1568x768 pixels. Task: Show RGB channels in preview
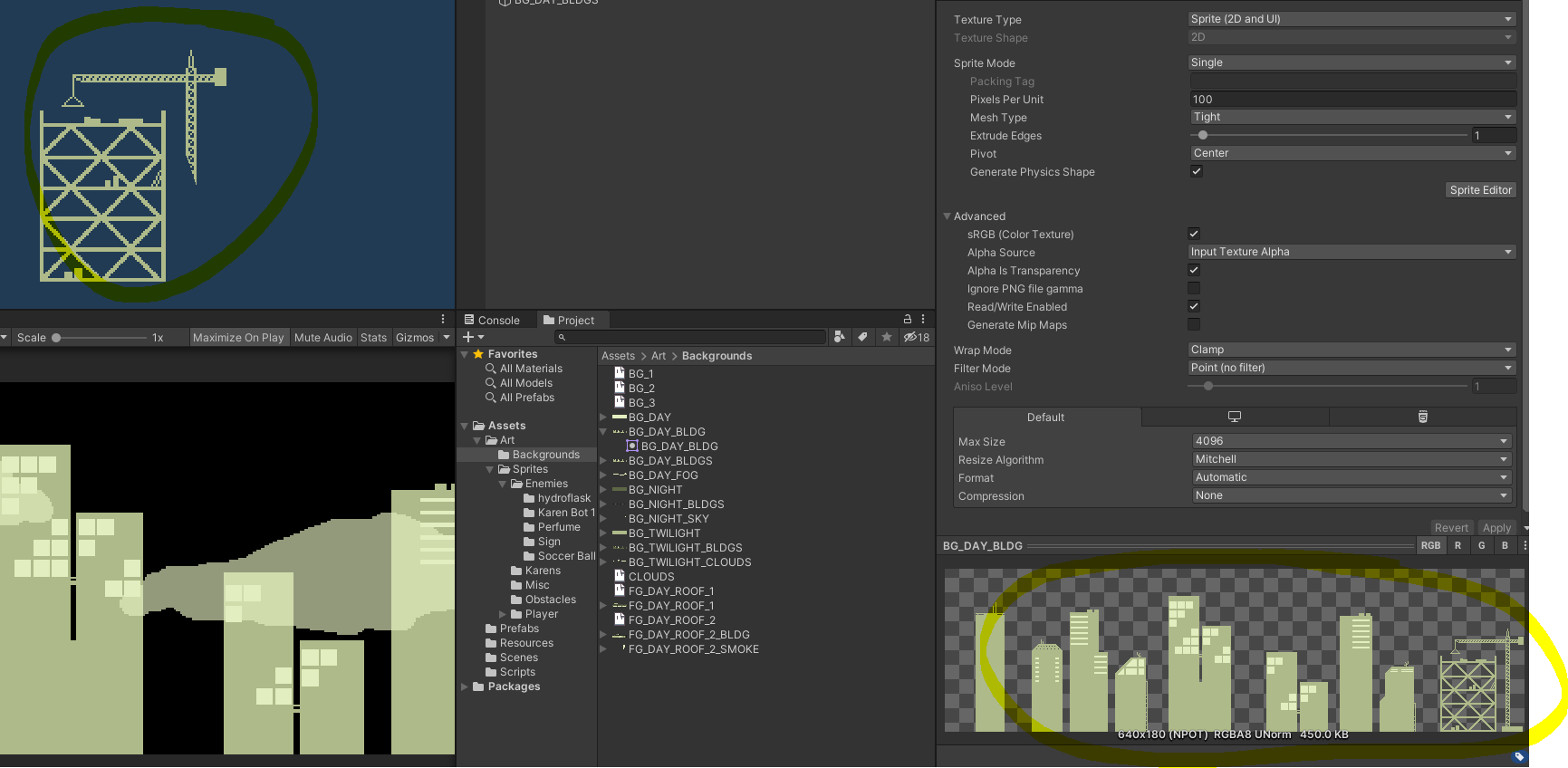[x=1430, y=545]
